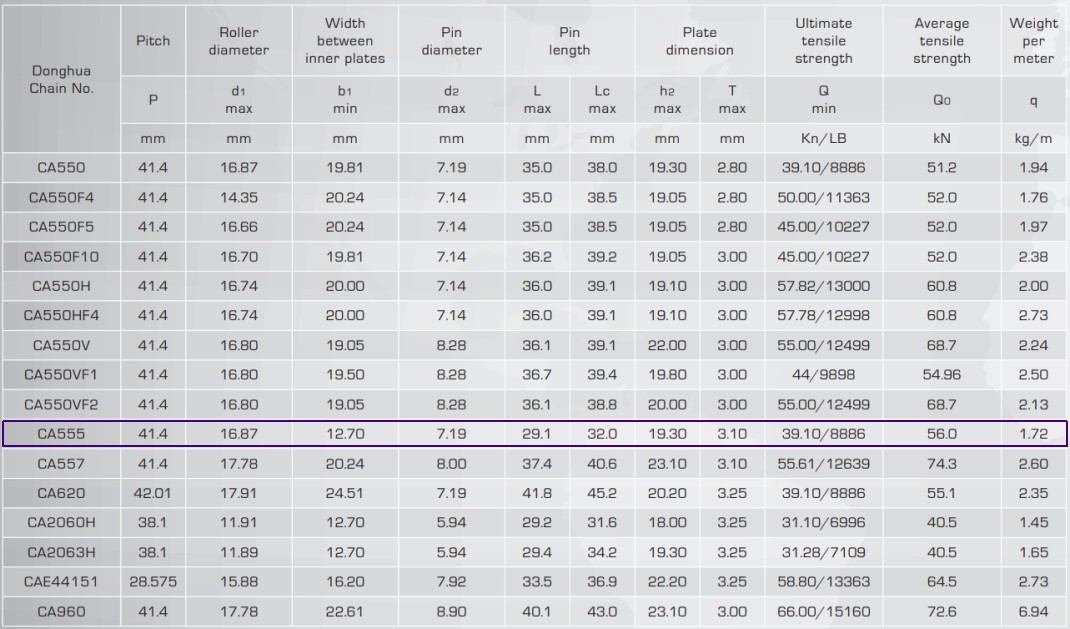This screenshot has height=629, width=1070.
Task: Select 55.61/12639 tensile strength value
Action: [824, 464]
